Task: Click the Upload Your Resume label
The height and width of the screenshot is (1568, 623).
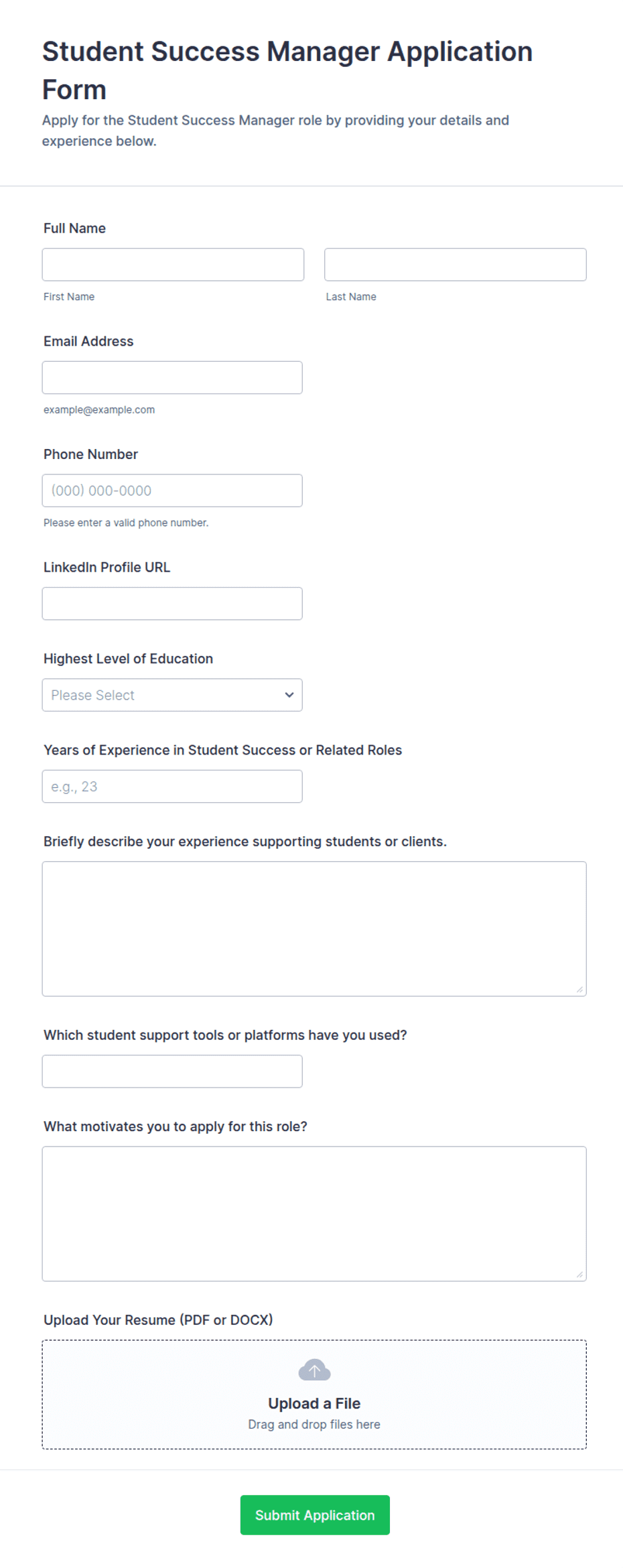Action: click(x=158, y=1320)
